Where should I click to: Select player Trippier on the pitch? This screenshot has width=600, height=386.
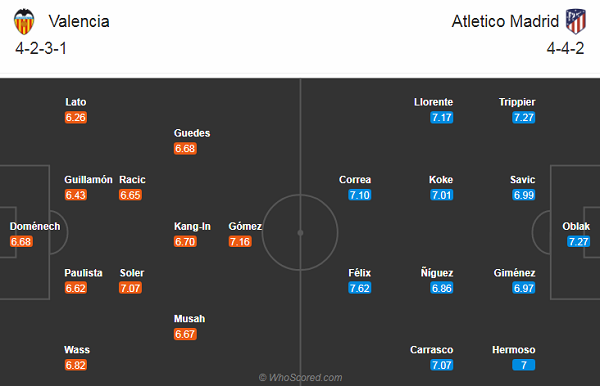click(x=517, y=102)
